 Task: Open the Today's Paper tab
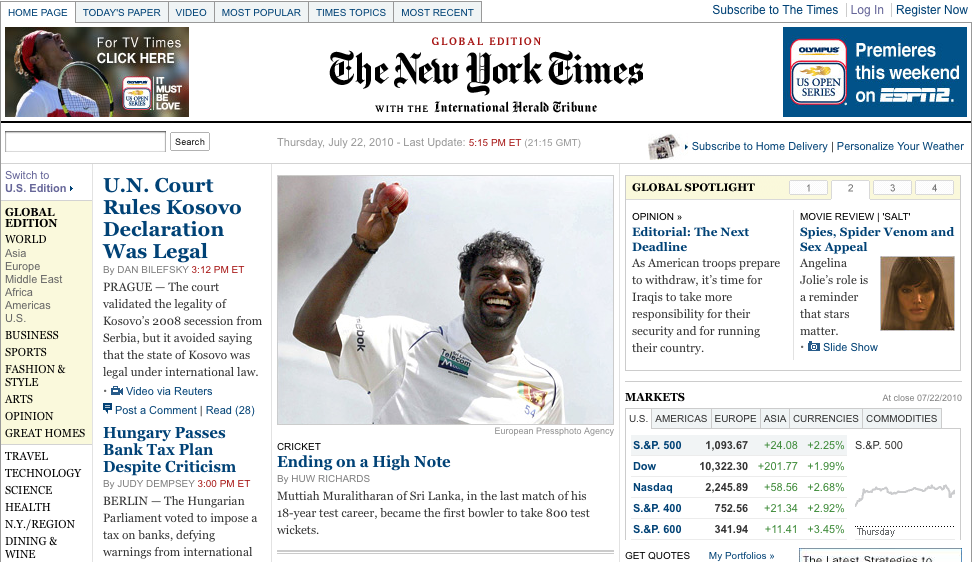pos(122,12)
